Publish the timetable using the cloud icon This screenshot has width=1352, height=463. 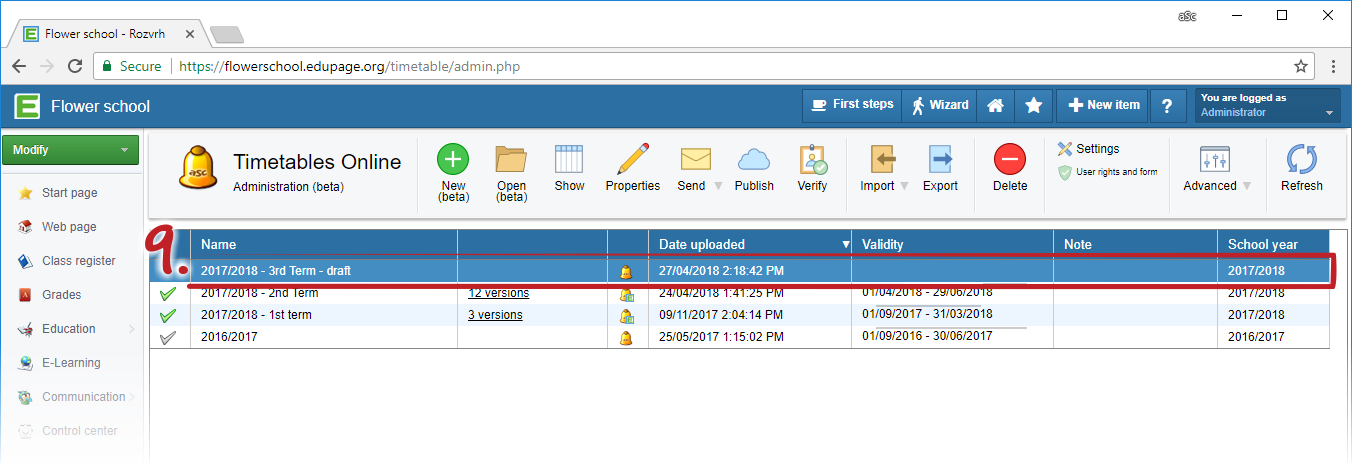754,160
